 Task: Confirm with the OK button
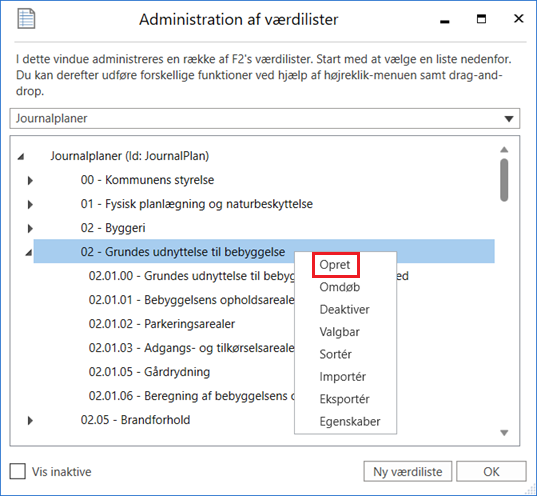(491, 471)
